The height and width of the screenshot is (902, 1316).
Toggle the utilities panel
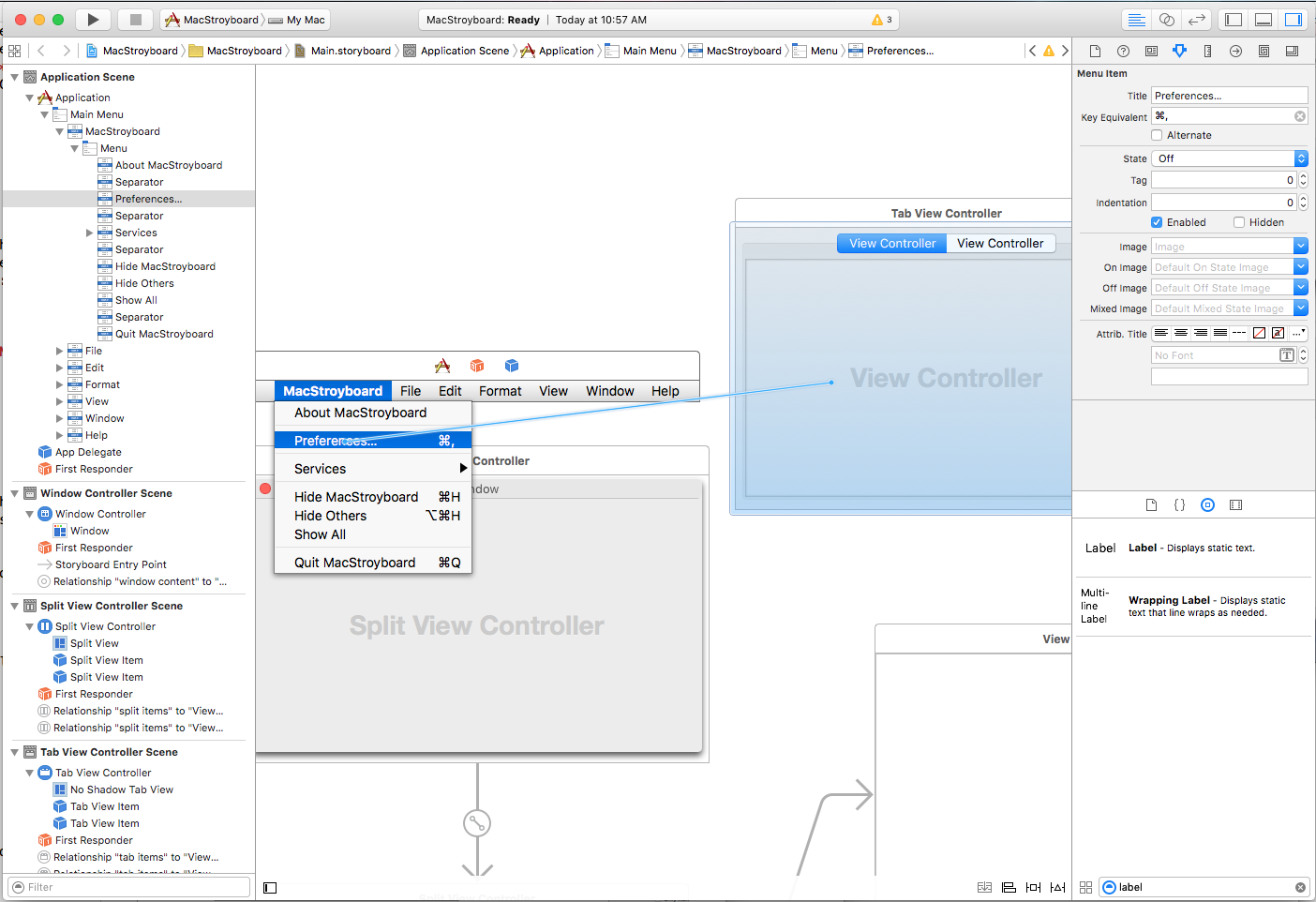[x=1294, y=20]
